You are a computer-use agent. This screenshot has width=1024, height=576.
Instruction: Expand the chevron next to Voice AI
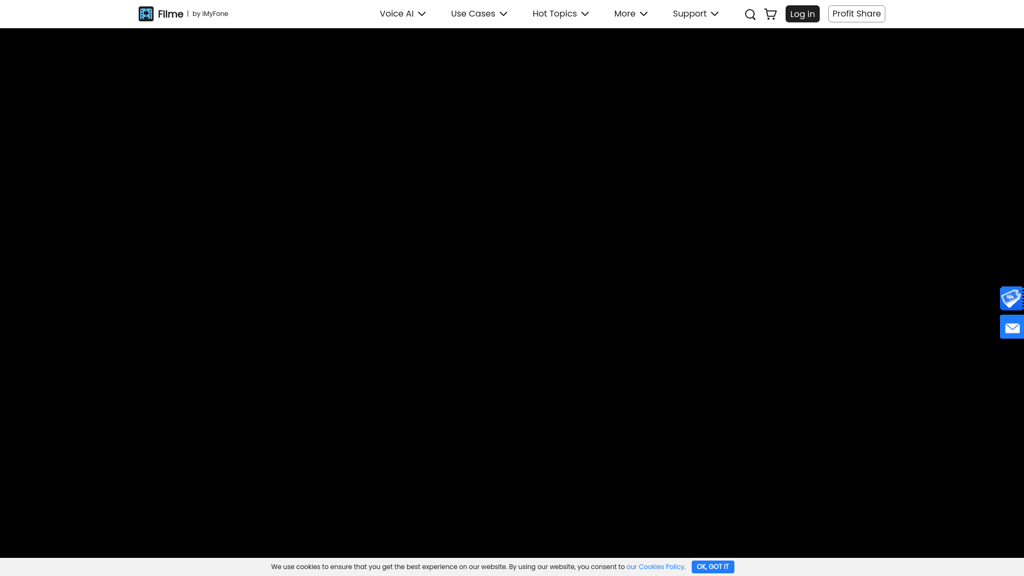pyautogui.click(x=422, y=14)
